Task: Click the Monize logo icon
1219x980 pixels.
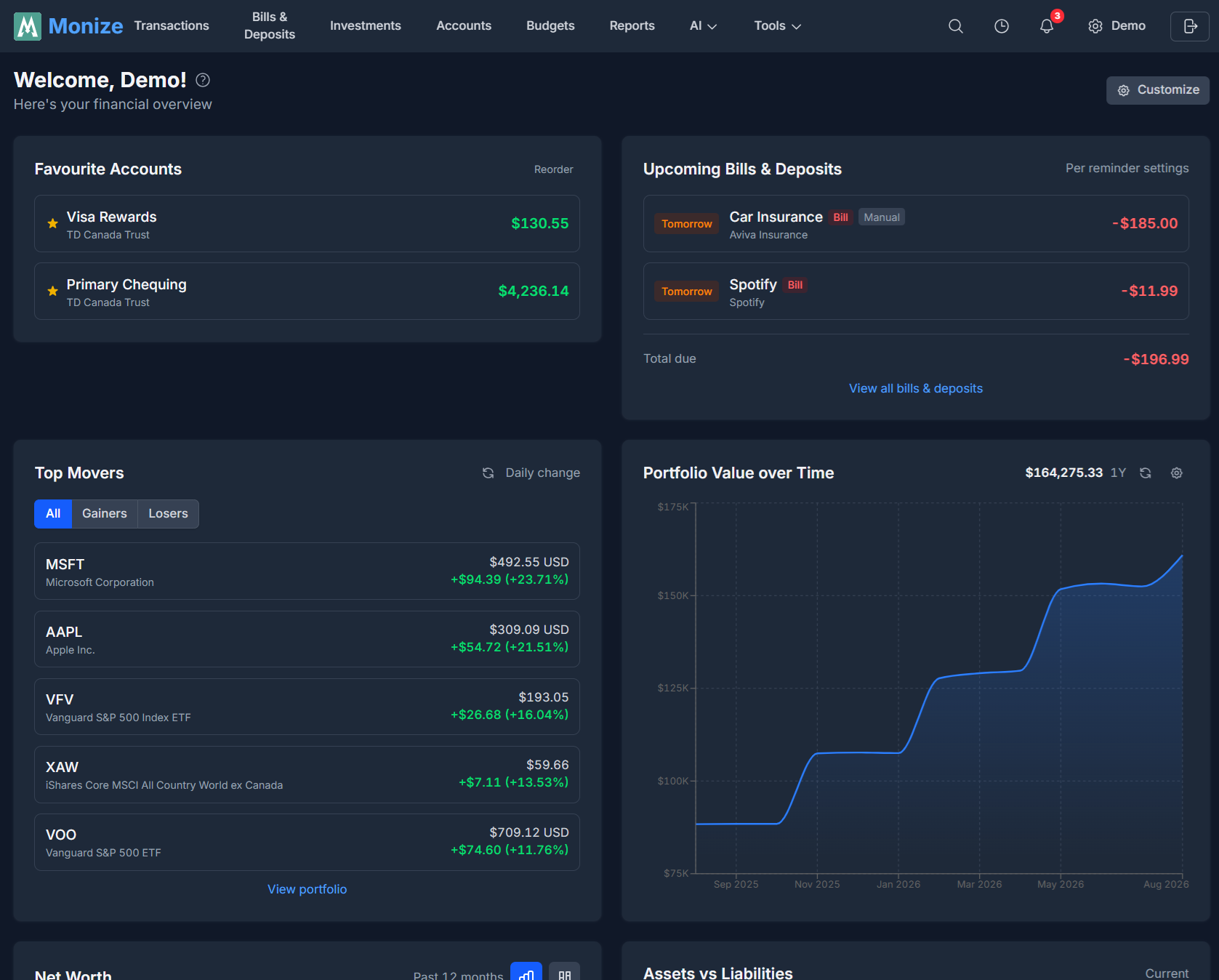Action: pos(28,26)
